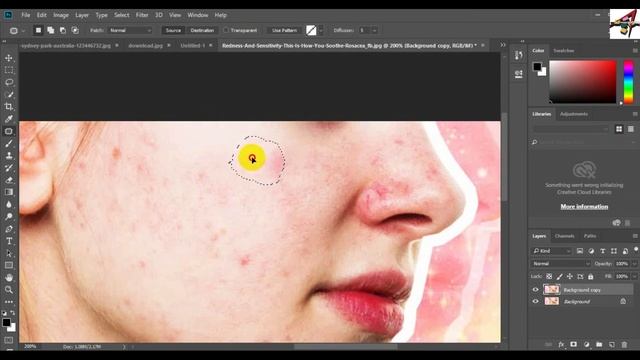
Task: Select the History Brush tool
Action: [x=9, y=168]
